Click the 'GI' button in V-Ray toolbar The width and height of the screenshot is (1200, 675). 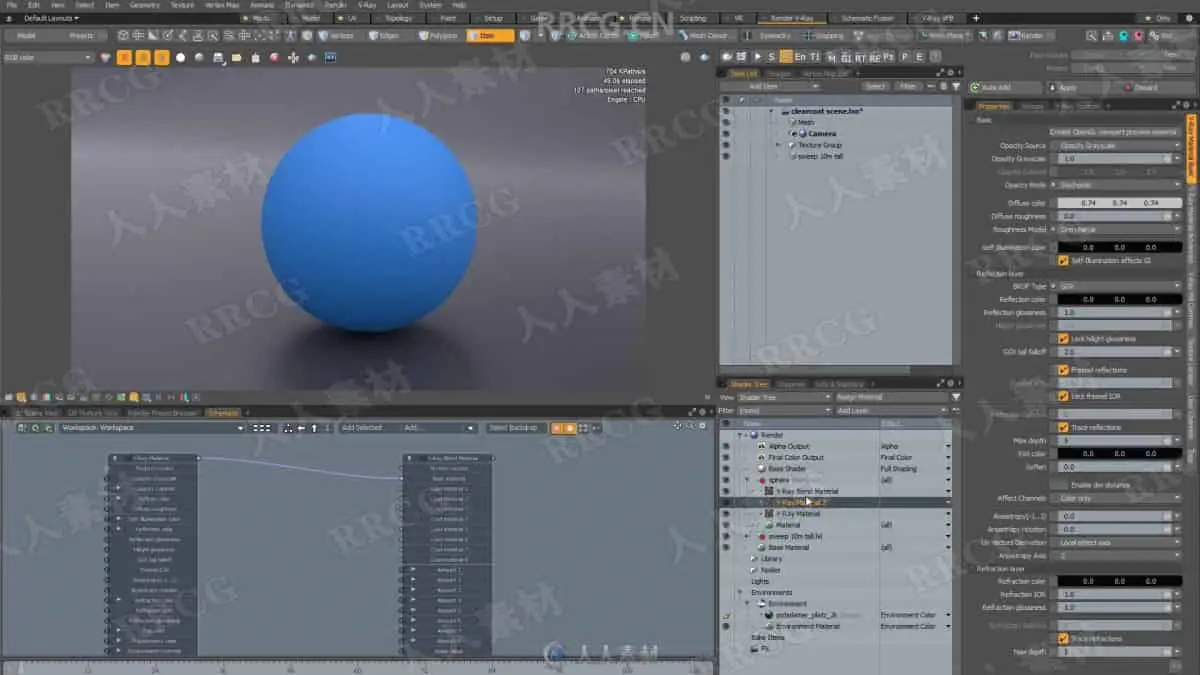pos(845,57)
